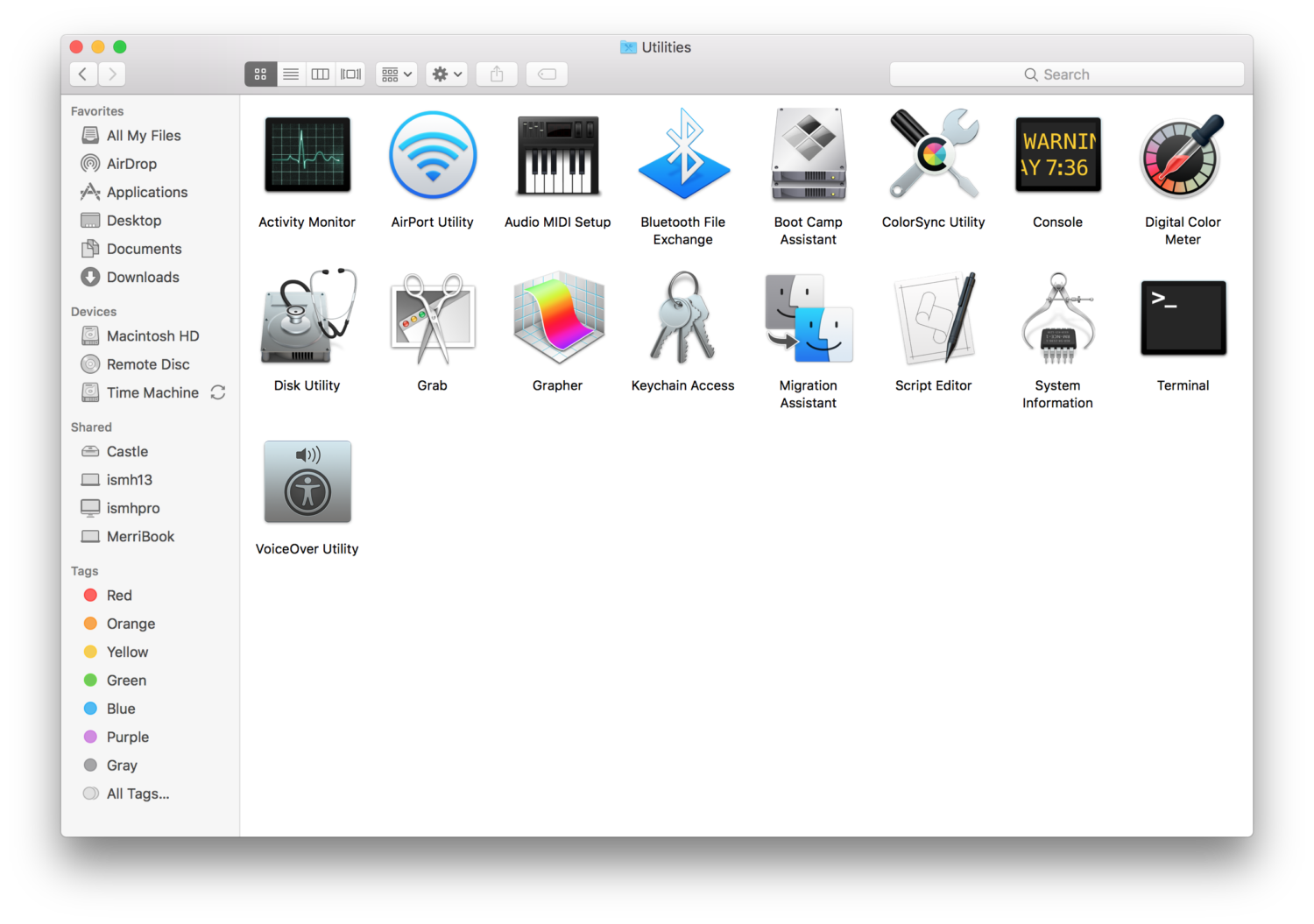
Task: Expand the Share options menu
Action: [x=497, y=74]
